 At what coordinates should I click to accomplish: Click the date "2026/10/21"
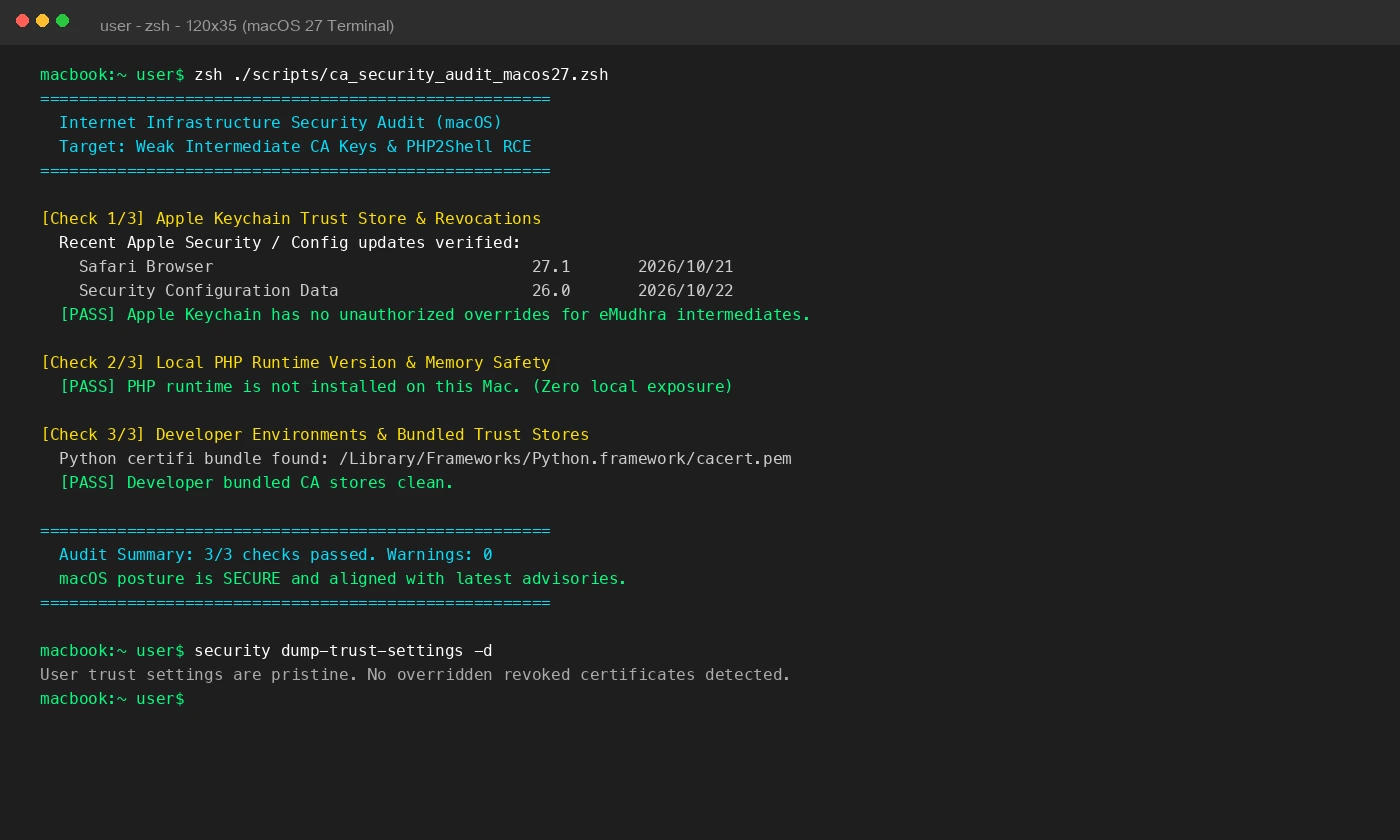[686, 267]
